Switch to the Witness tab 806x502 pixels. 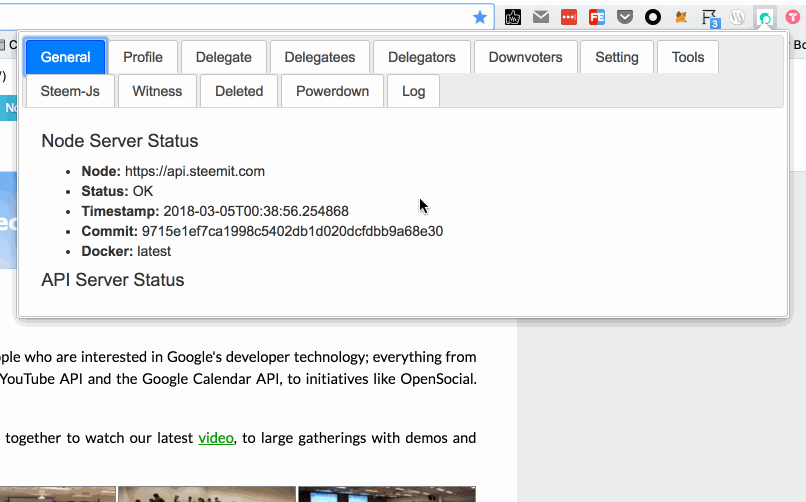point(157,91)
